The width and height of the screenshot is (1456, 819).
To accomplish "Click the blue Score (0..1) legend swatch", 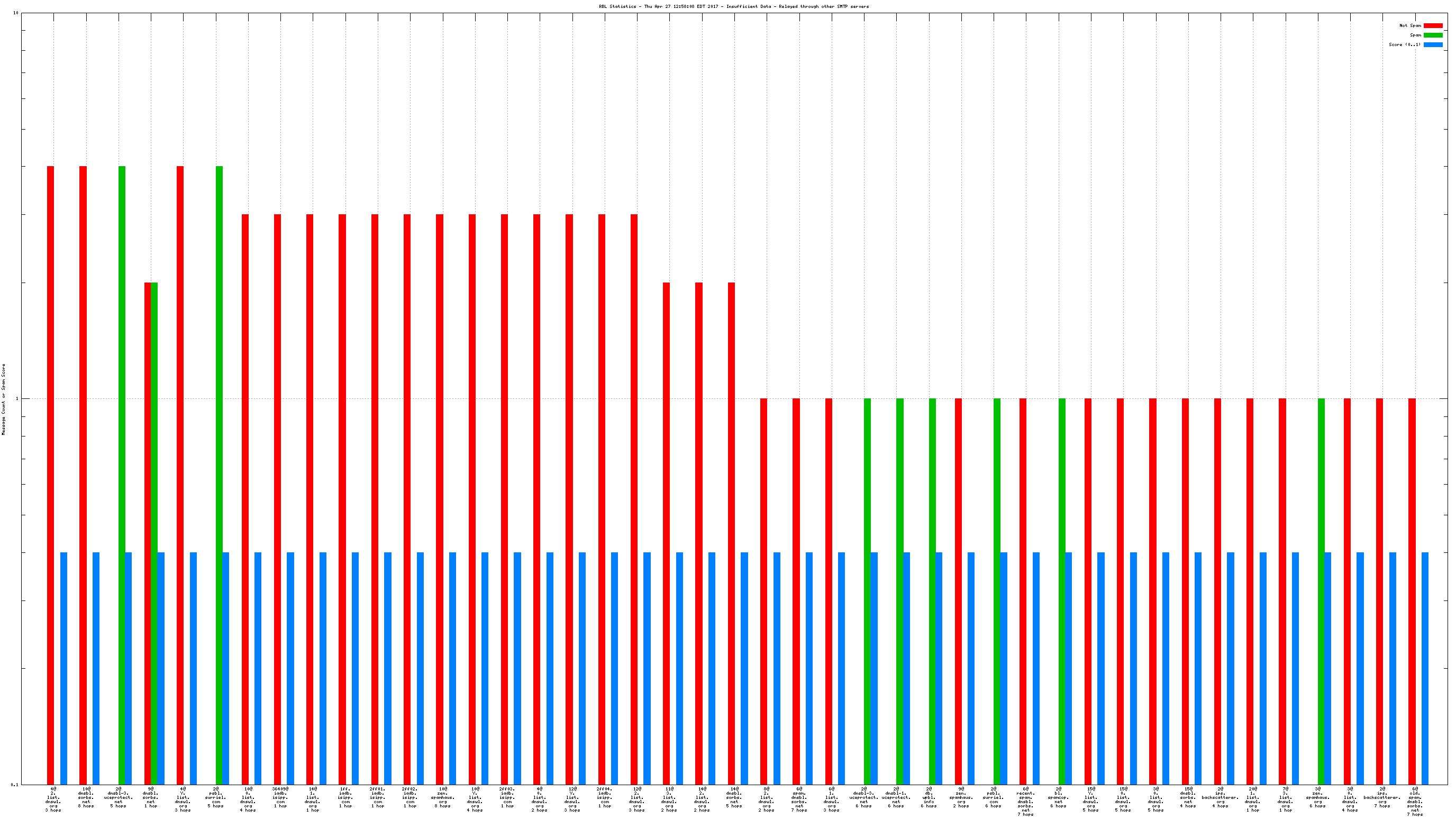I will click(x=1433, y=44).
